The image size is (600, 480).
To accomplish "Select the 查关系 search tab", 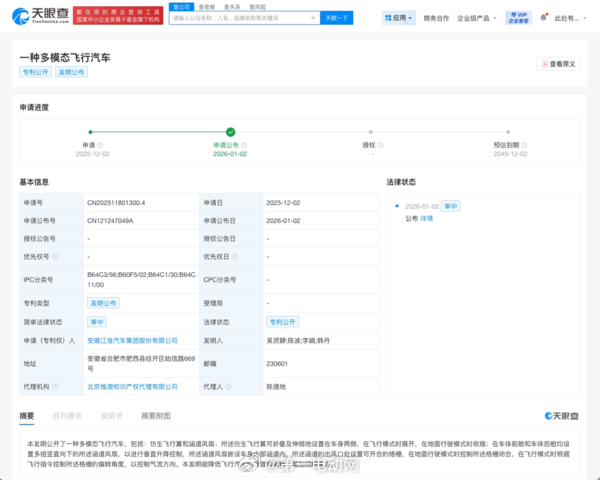I will tap(232, 7).
